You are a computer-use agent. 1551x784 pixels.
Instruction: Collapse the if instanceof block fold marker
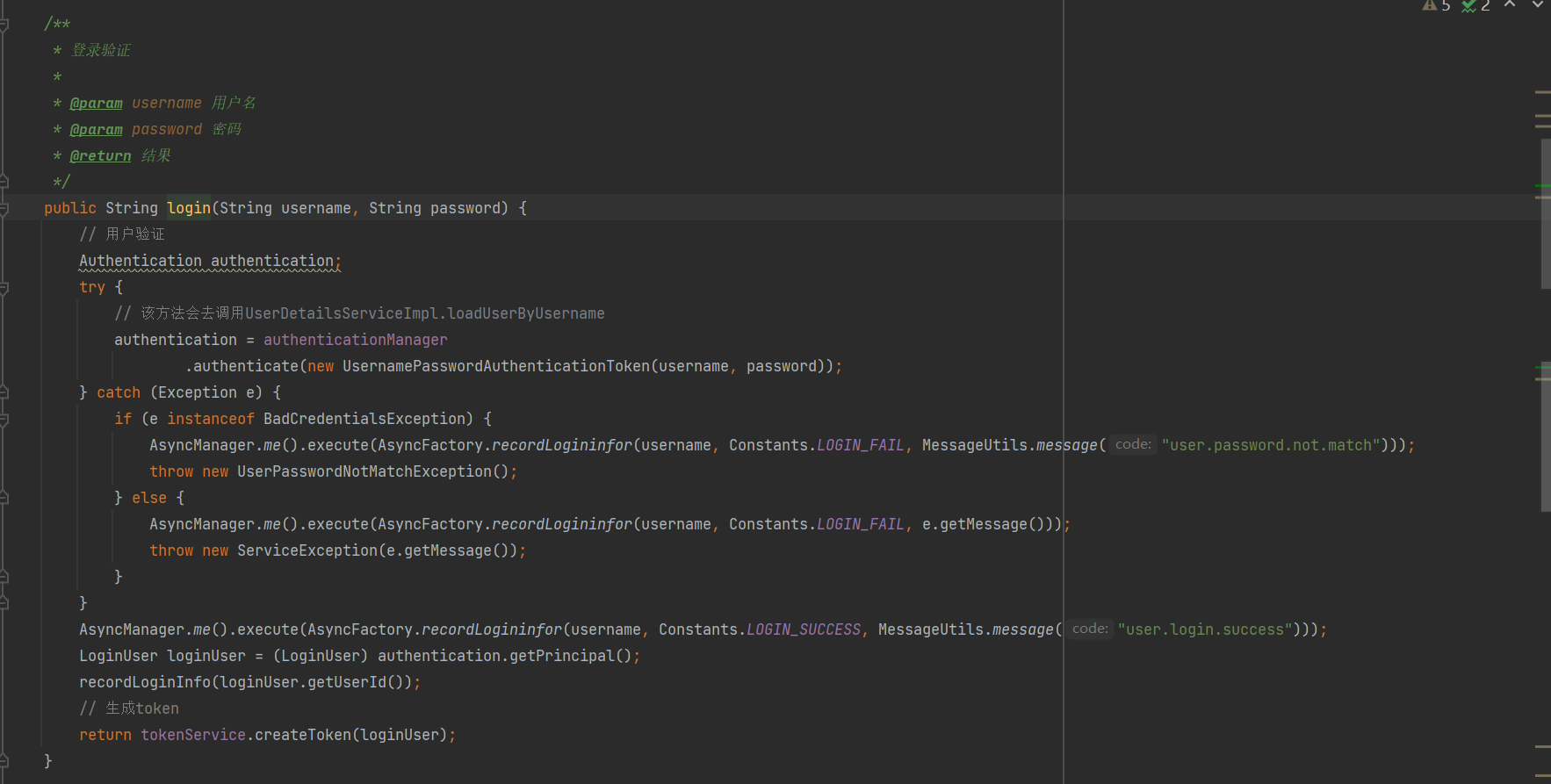4,420
